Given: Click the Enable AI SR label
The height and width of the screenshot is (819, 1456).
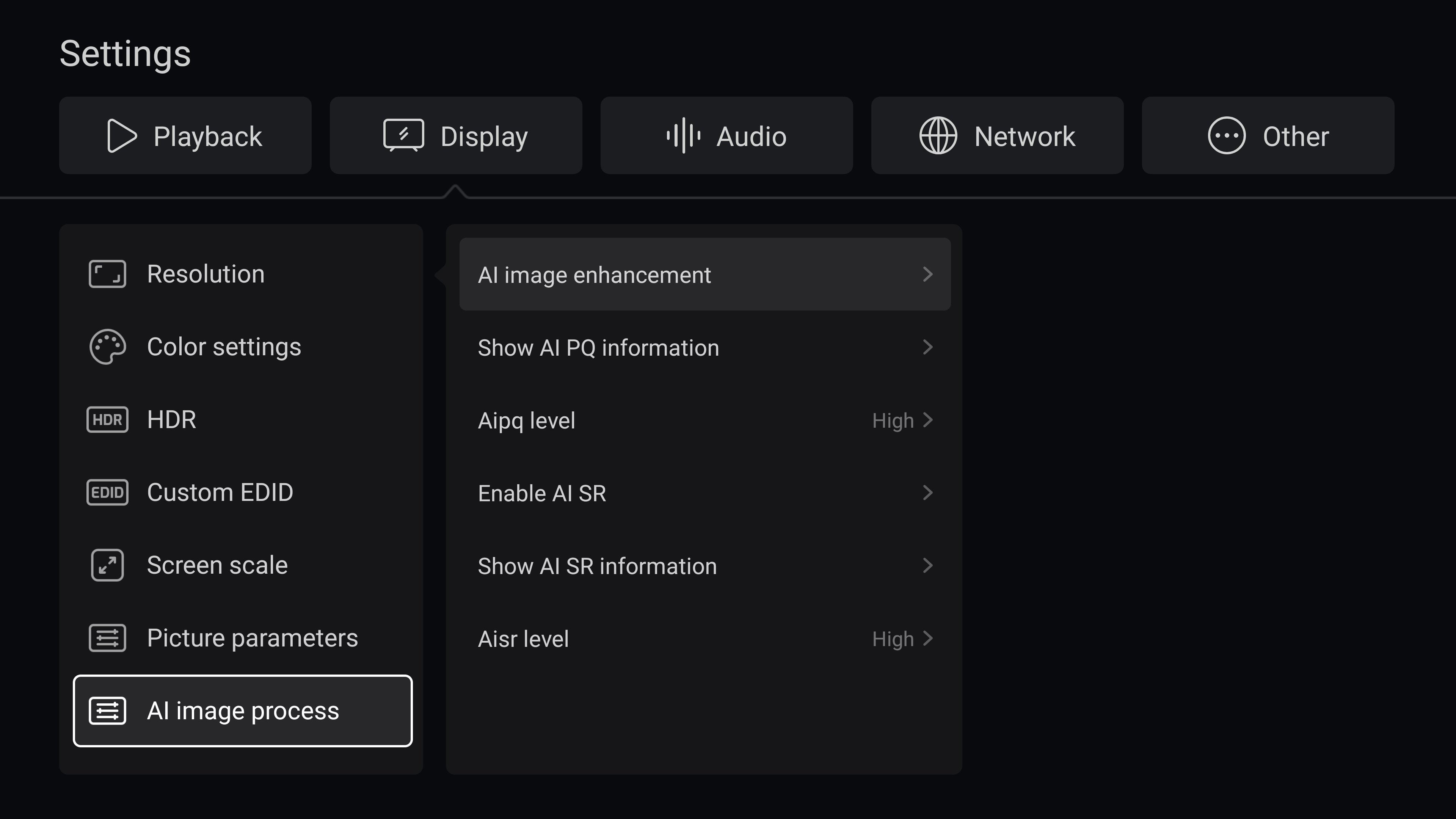Looking at the screenshot, I should [542, 493].
